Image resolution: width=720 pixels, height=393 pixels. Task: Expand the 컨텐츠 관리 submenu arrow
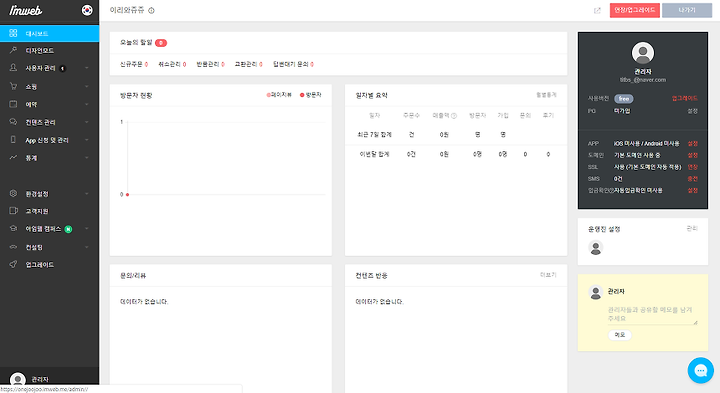point(87,122)
